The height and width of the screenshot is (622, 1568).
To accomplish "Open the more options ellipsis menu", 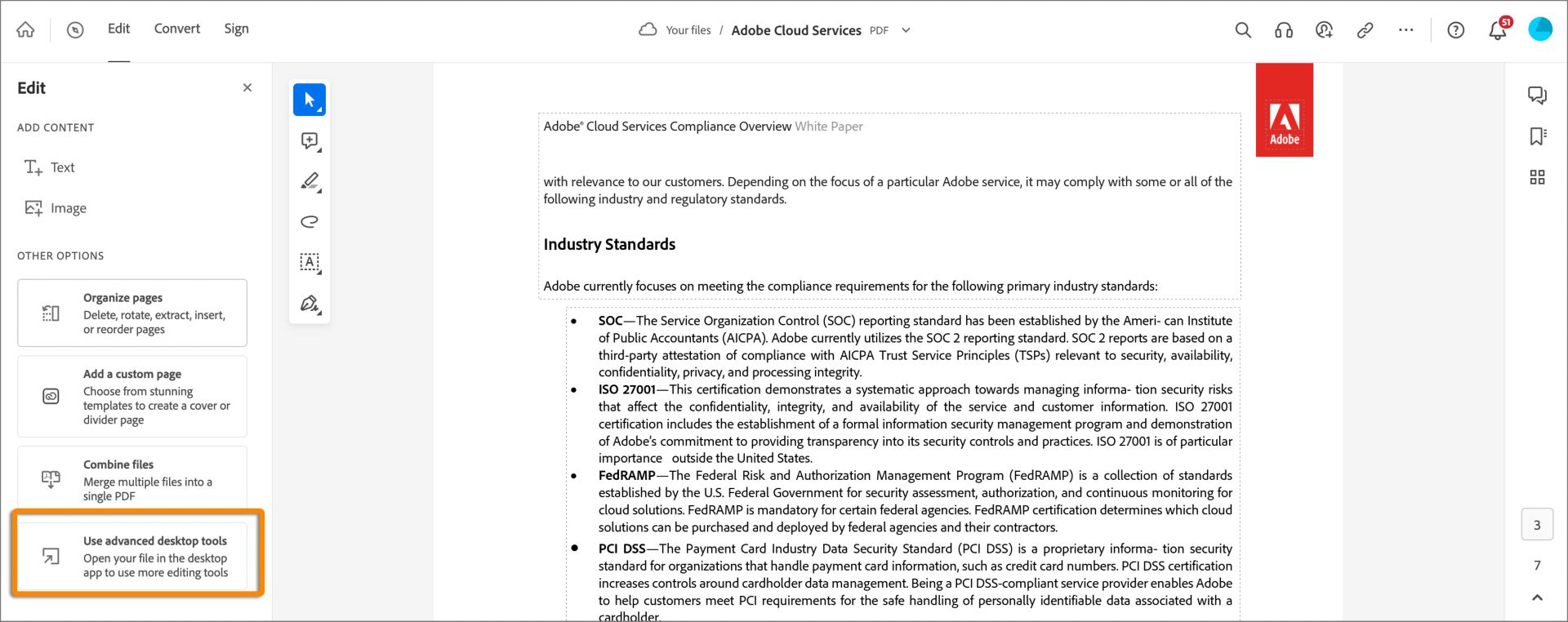I will click(1405, 30).
